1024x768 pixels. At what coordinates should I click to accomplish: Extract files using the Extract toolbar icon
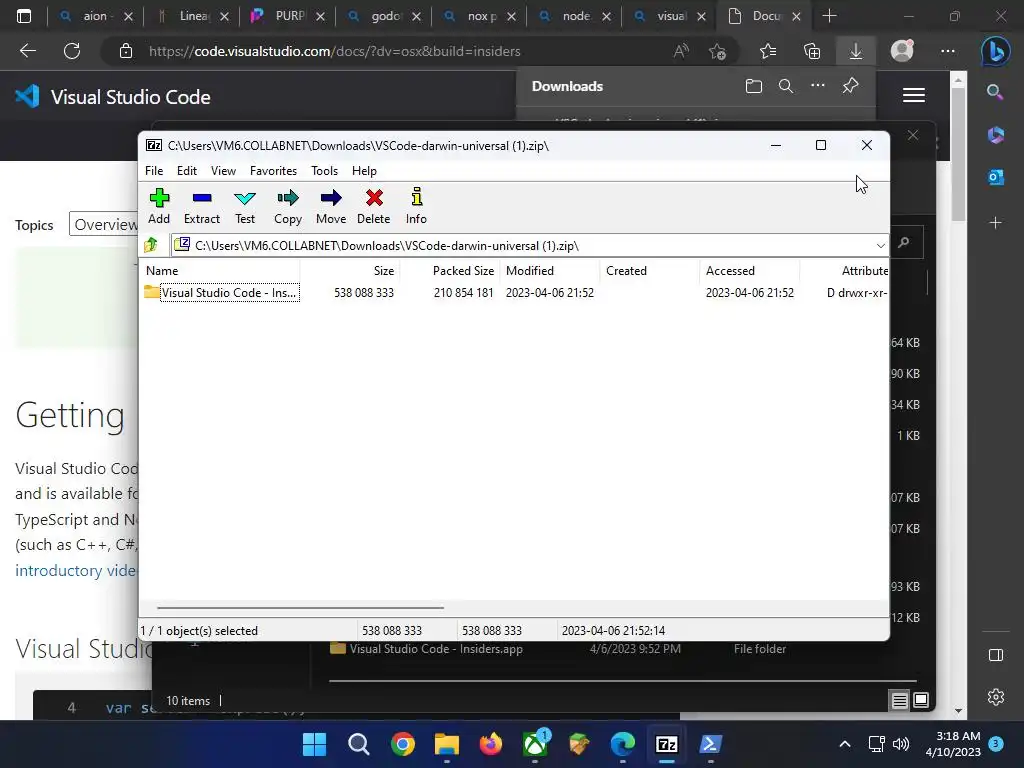202,206
